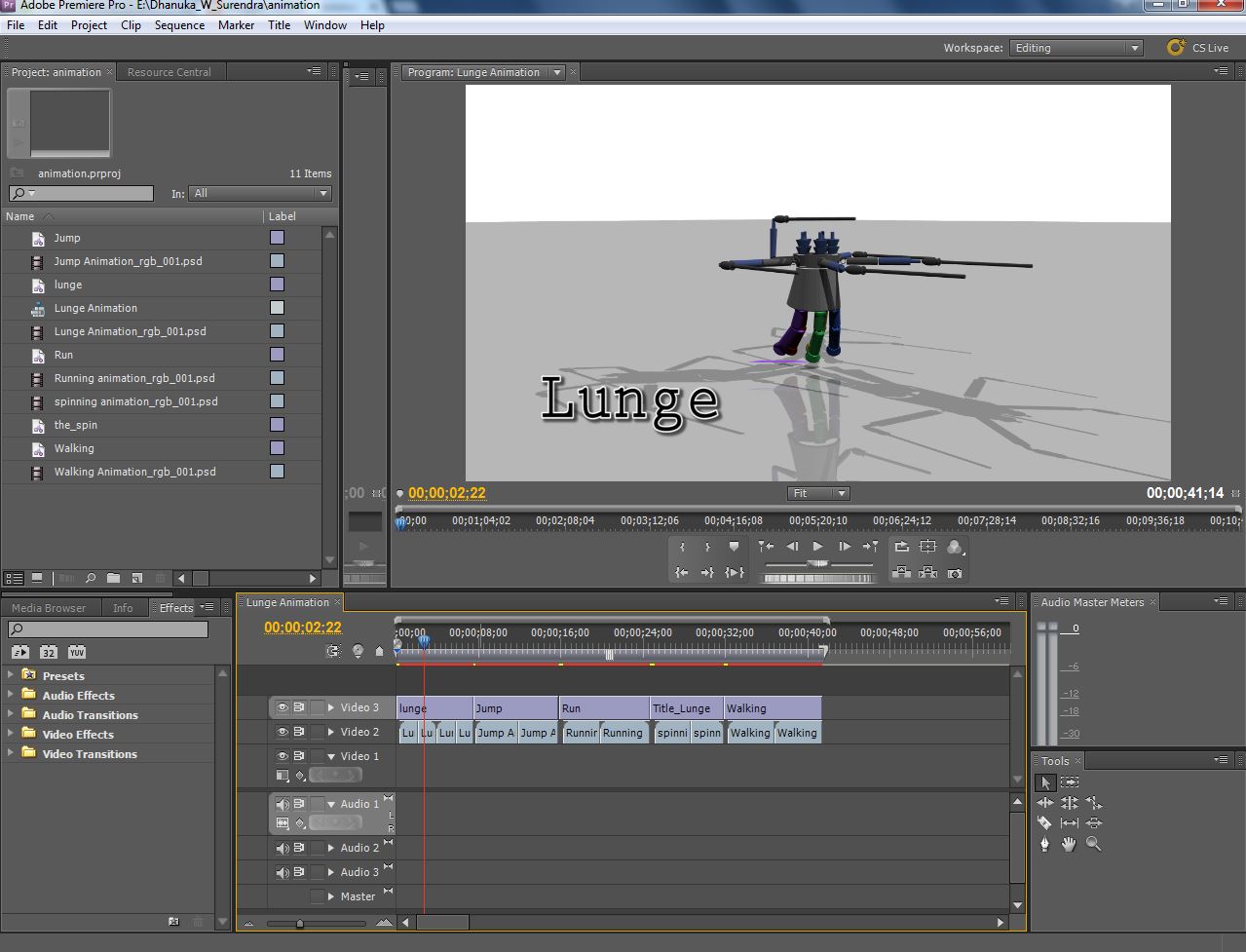Choose the Hand tool
The width and height of the screenshot is (1246, 952).
click(x=1069, y=845)
